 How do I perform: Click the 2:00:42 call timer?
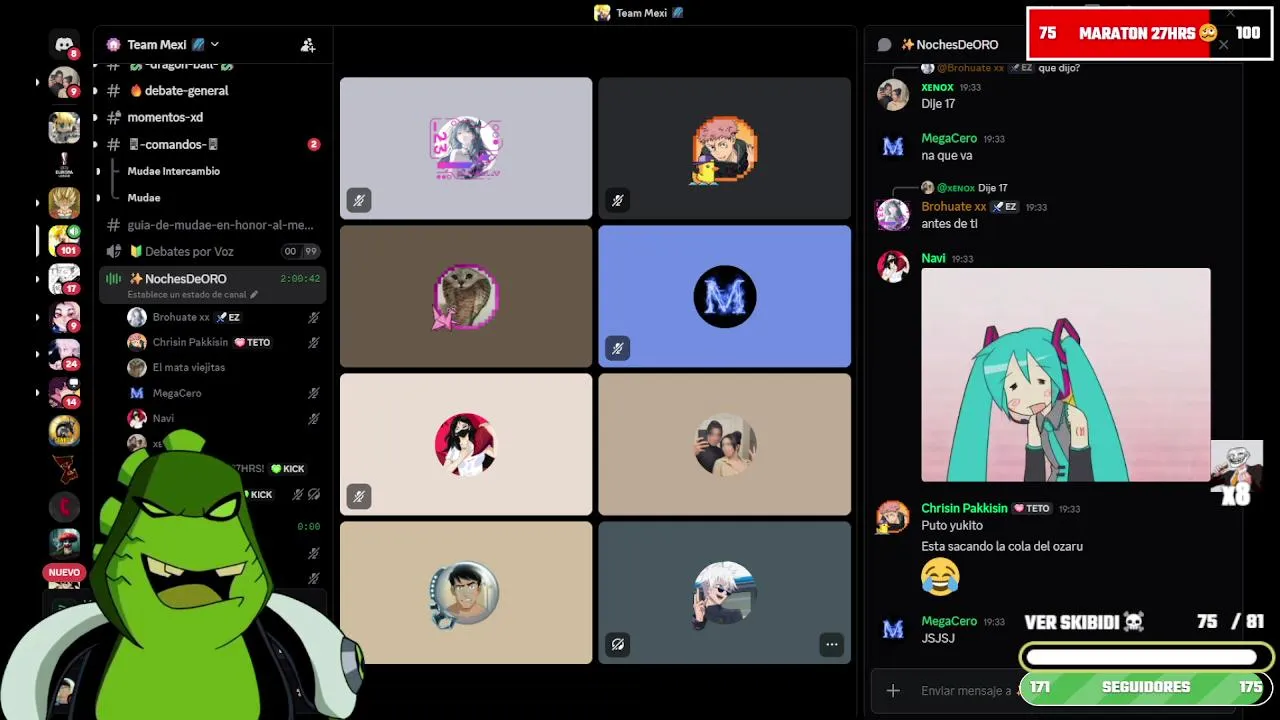[x=300, y=279]
